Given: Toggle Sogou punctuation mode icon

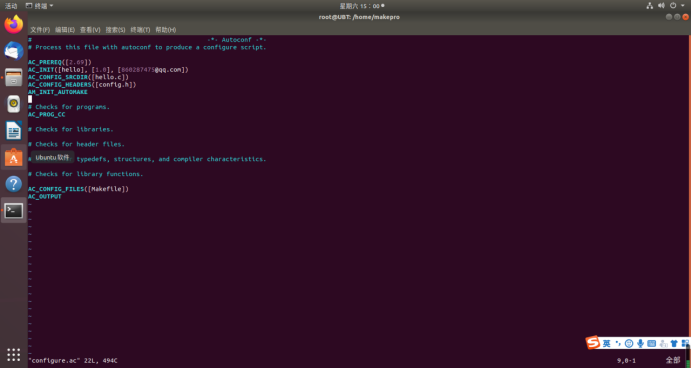Looking at the screenshot, I should 618,344.
